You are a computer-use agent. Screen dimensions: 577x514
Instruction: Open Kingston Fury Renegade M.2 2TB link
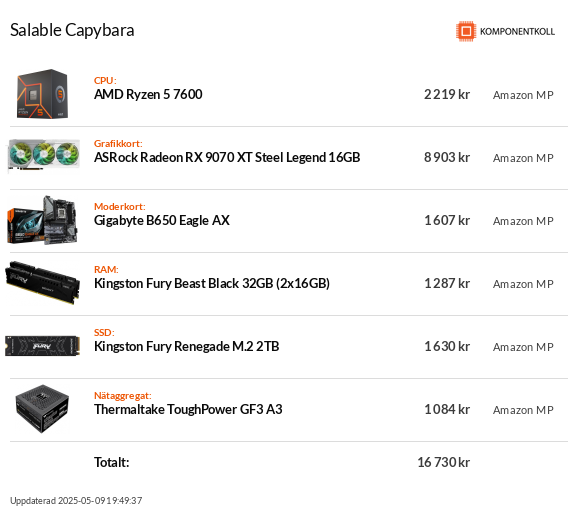(187, 347)
